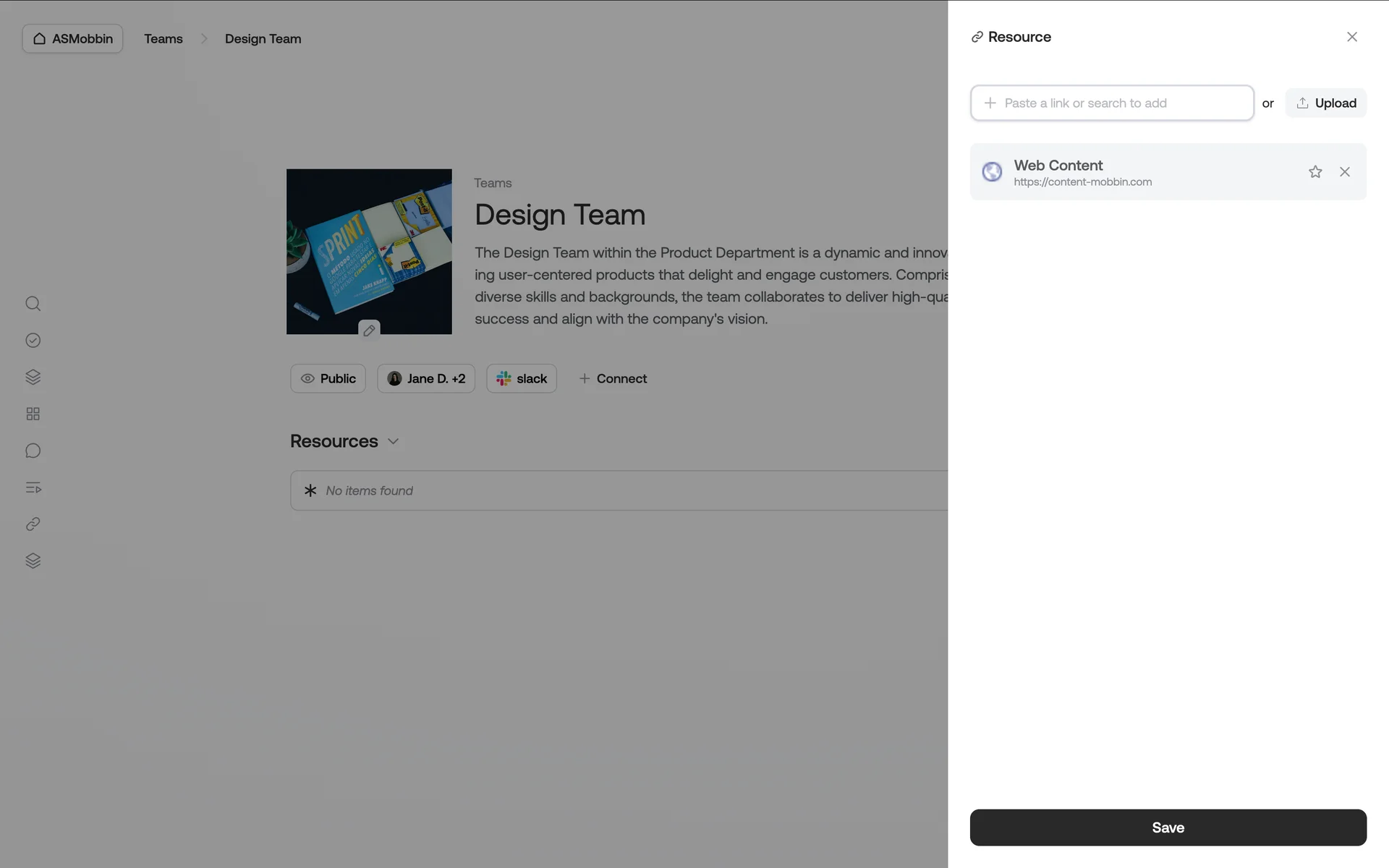Click the playlist icon in sidebar
The height and width of the screenshot is (868, 1389).
click(x=33, y=488)
